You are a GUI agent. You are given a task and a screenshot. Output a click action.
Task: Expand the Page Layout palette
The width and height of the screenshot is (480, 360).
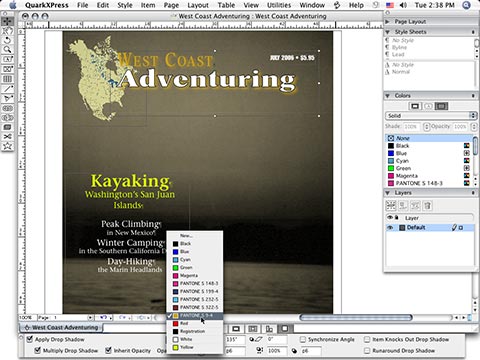pos(388,22)
